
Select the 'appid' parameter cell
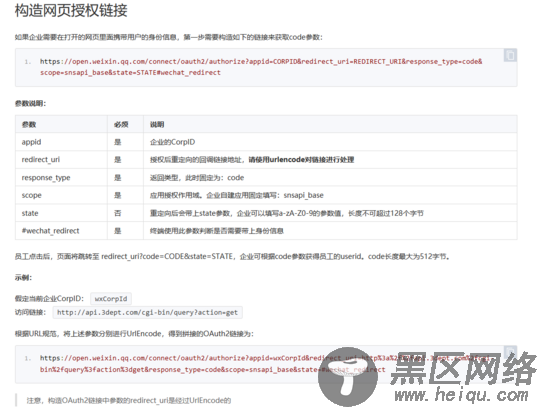point(61,142)
